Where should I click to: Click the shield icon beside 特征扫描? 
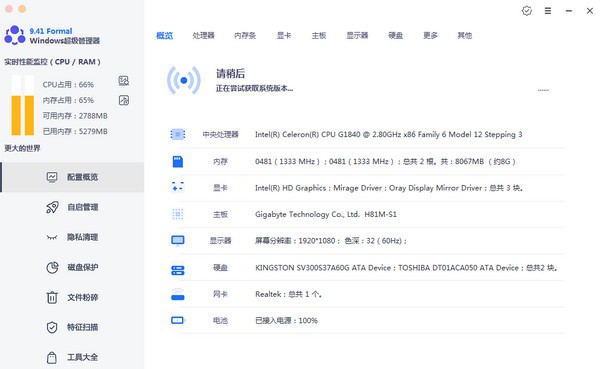pyautogui.click(x=52, y=327)
